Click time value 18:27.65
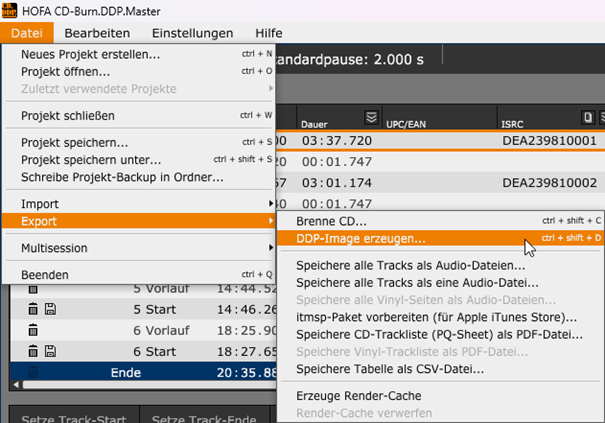Screen dimensions: 605x423 click(246, 351)
